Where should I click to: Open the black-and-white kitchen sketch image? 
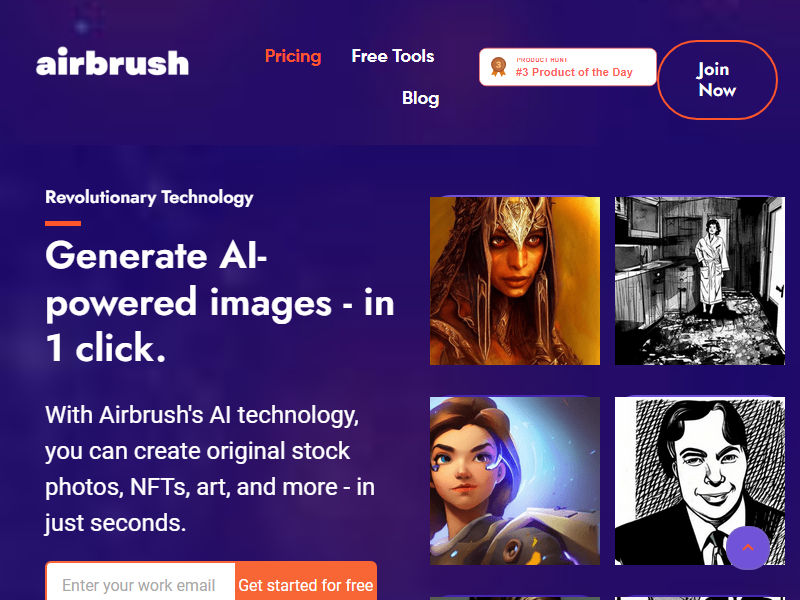point(699,281)
